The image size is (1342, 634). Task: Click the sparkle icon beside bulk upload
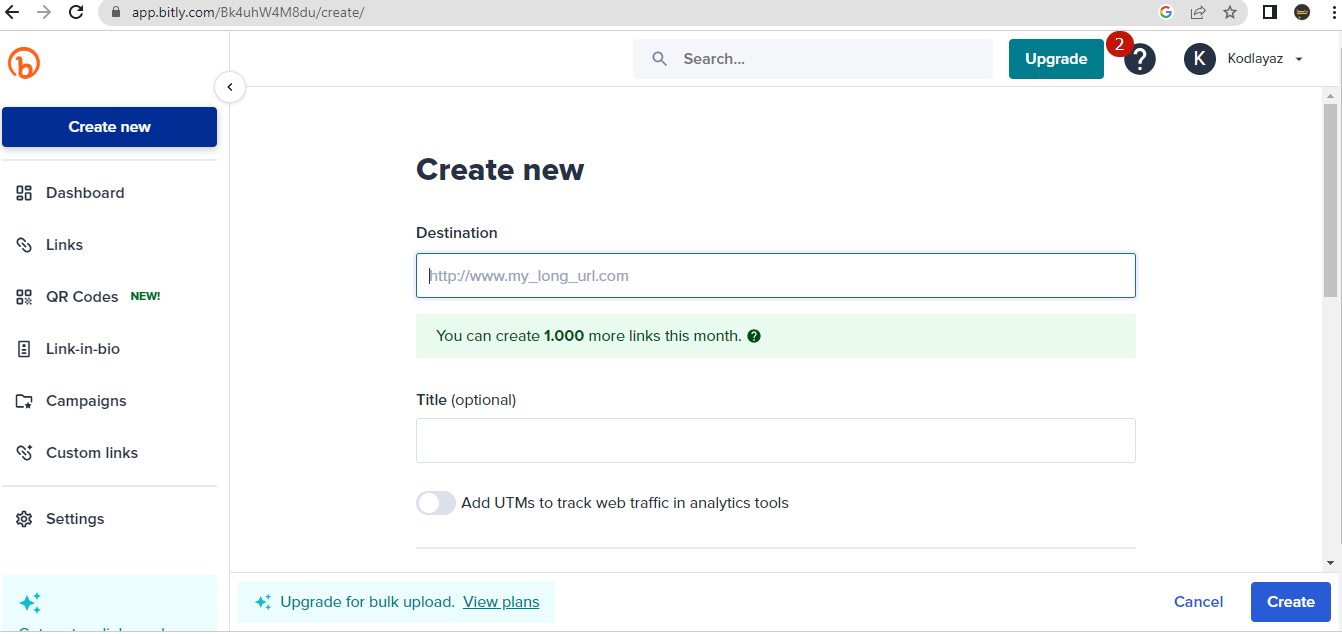263,602
